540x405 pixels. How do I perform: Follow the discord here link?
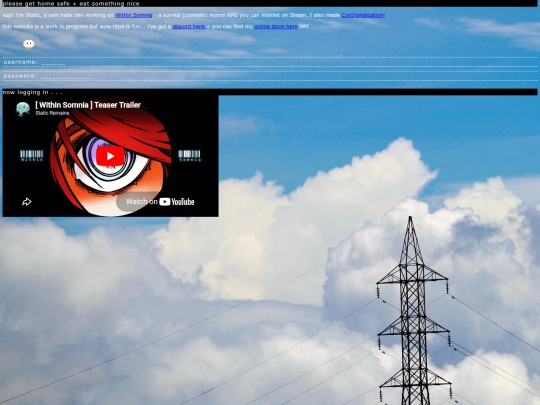(x=189, y=27)
